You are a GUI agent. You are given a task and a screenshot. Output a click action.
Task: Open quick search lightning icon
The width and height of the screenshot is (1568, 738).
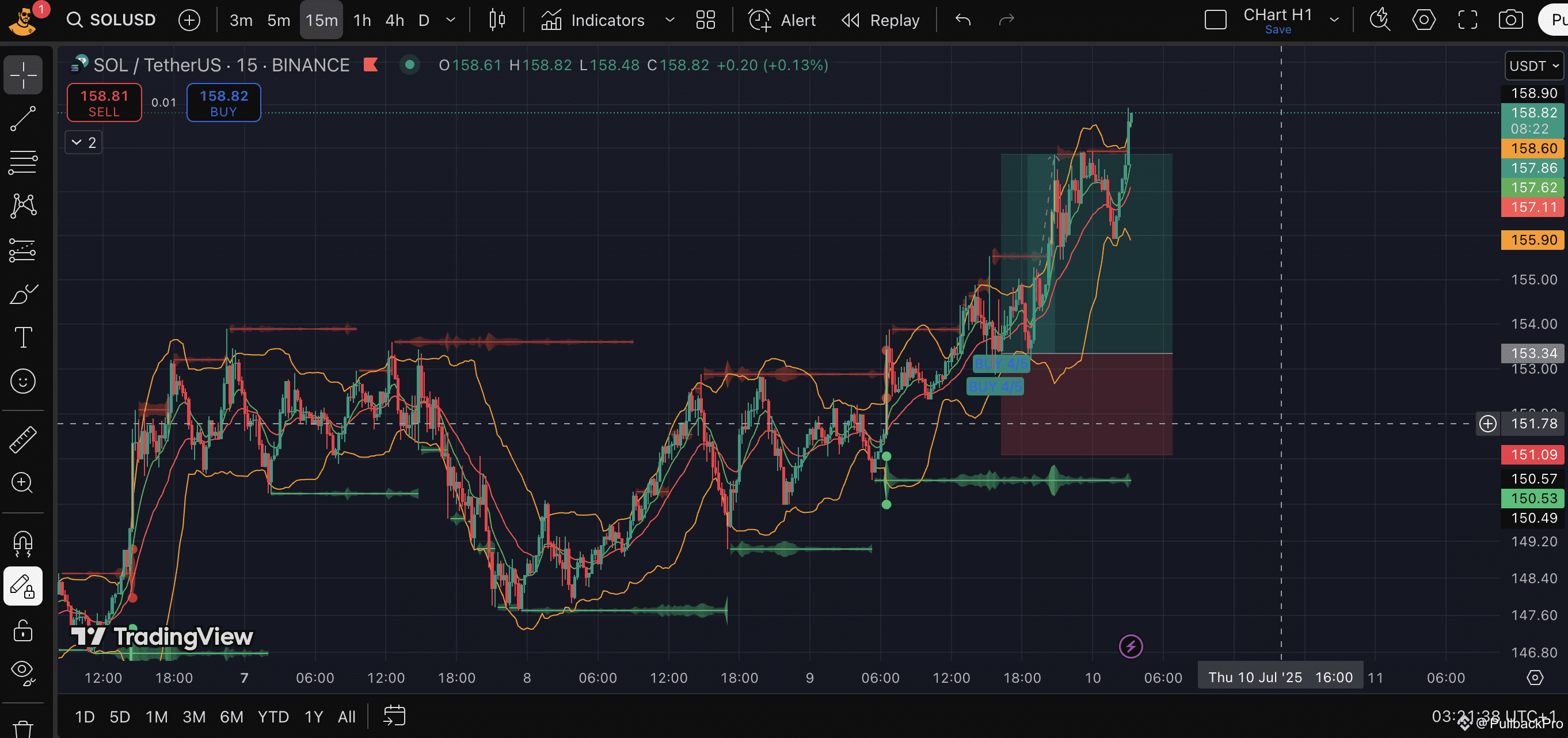(x=1380, y=20)
